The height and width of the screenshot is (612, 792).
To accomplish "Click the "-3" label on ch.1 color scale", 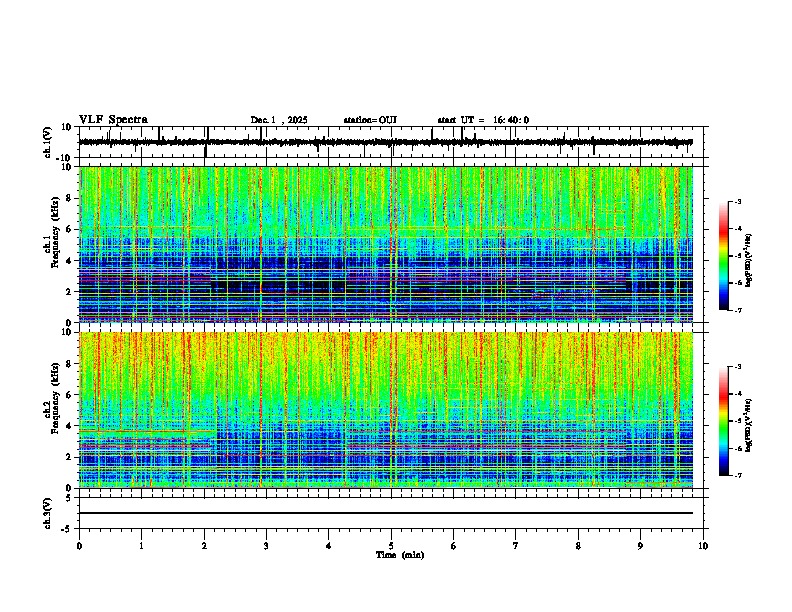I will pyautogui.click(x=738, y=201).
